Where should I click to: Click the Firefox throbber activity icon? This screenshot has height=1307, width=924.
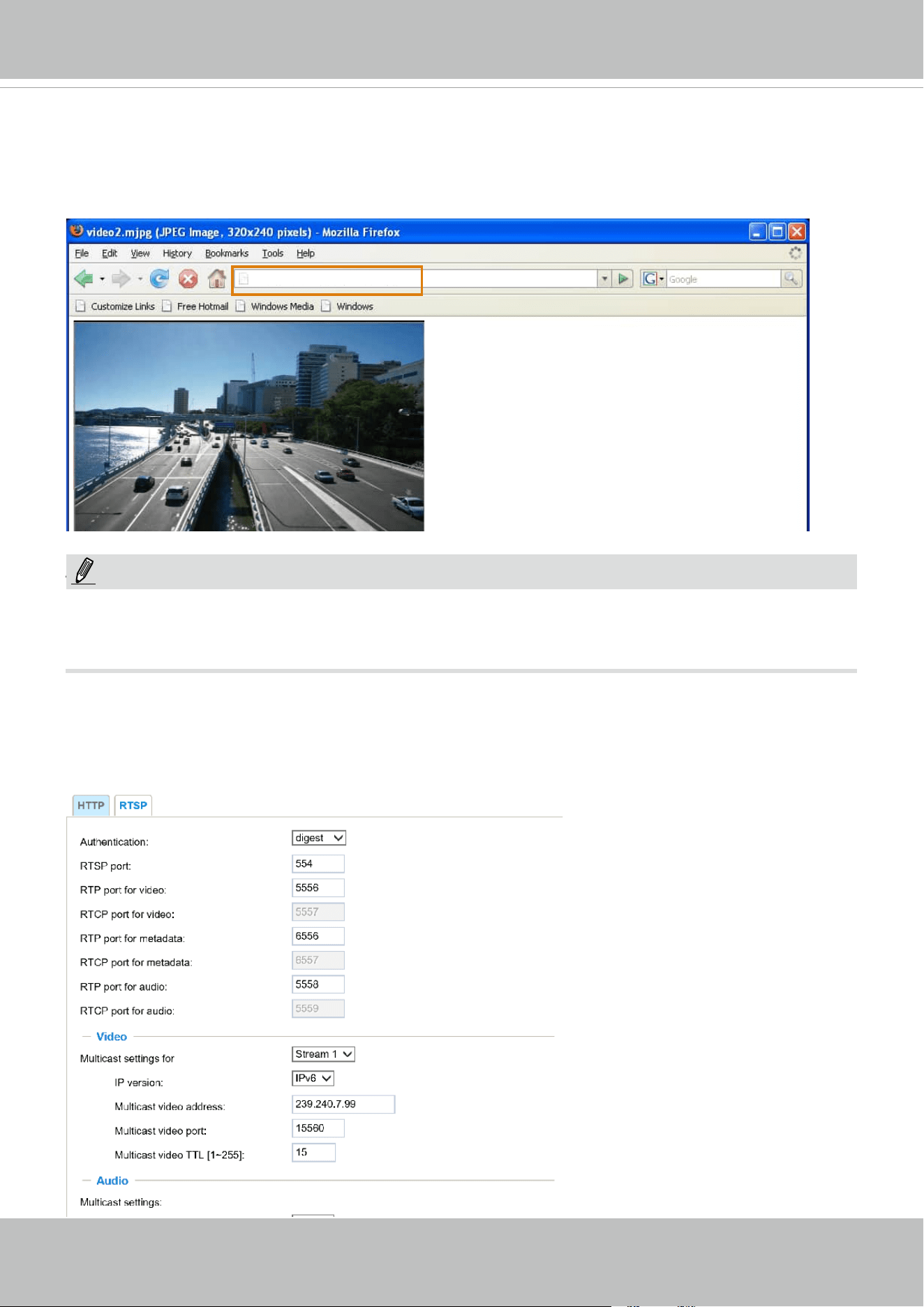795,253
